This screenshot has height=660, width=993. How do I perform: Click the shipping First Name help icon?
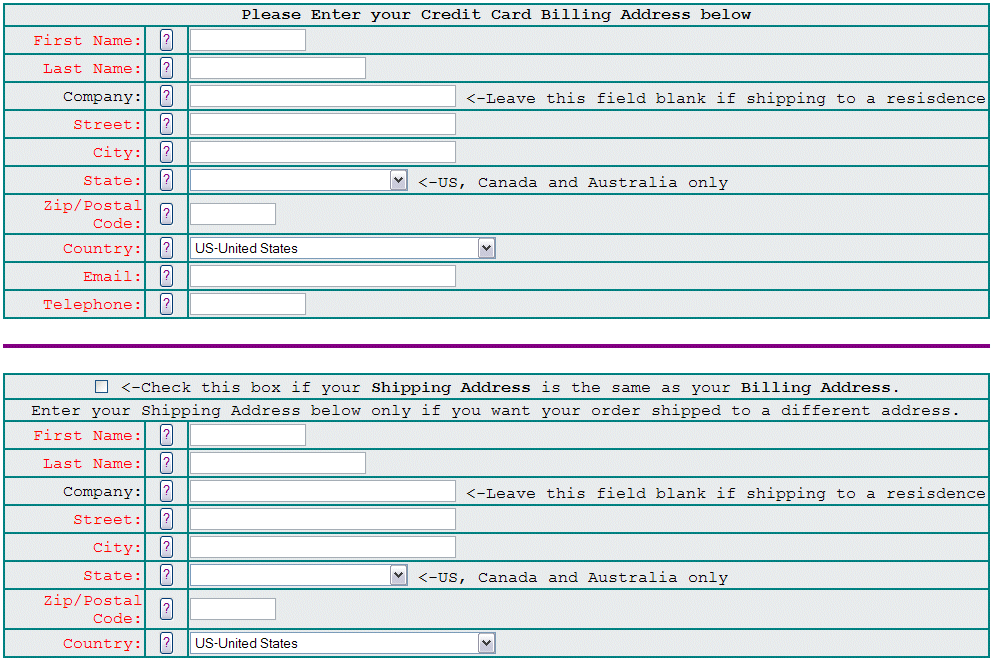point(167,435)
